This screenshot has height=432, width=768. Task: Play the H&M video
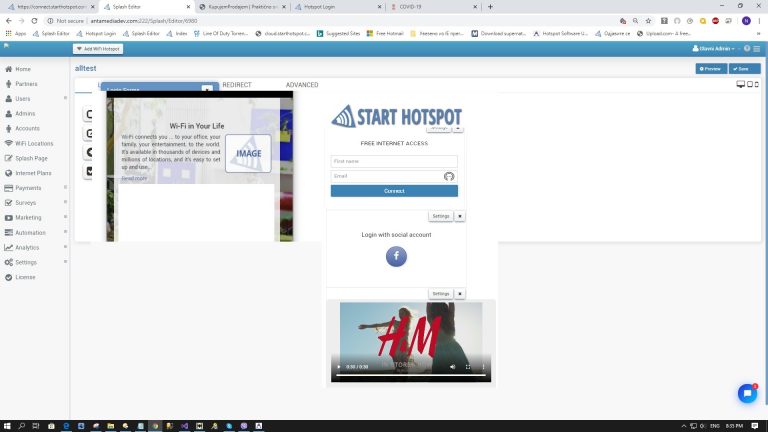pyautogui.click(x=341, y=367)
